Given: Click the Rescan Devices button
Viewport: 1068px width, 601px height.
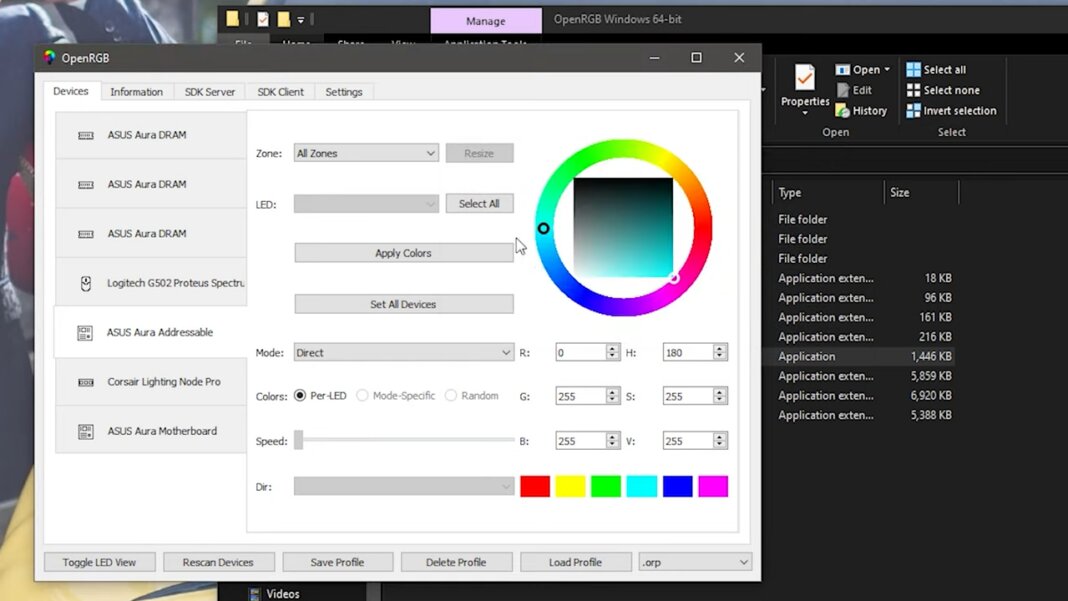Looking at the screenshot, I should click(x=218, y=562).
